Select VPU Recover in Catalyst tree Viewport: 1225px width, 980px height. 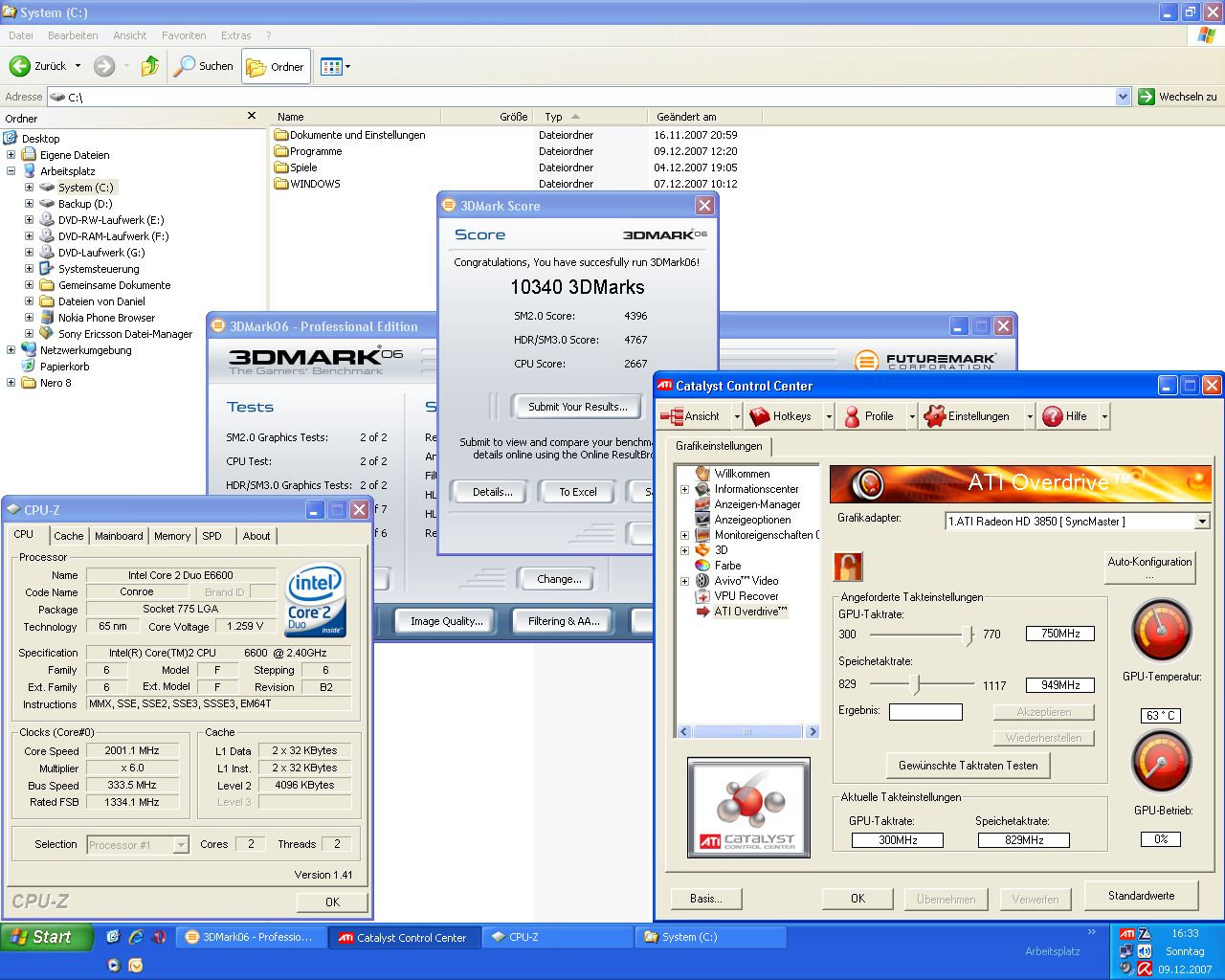[746, 596]
